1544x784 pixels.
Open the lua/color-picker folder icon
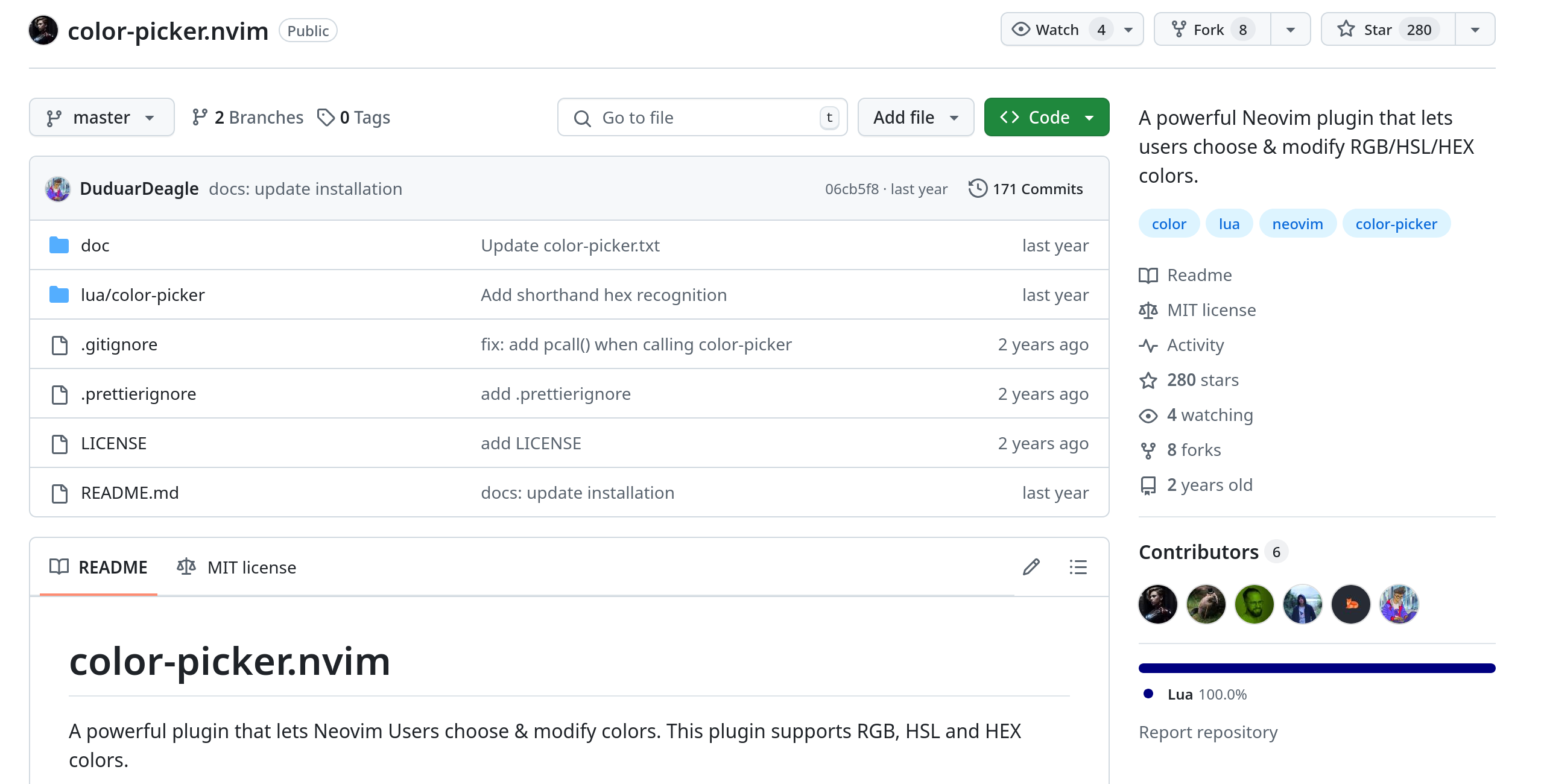click(59, 295)
